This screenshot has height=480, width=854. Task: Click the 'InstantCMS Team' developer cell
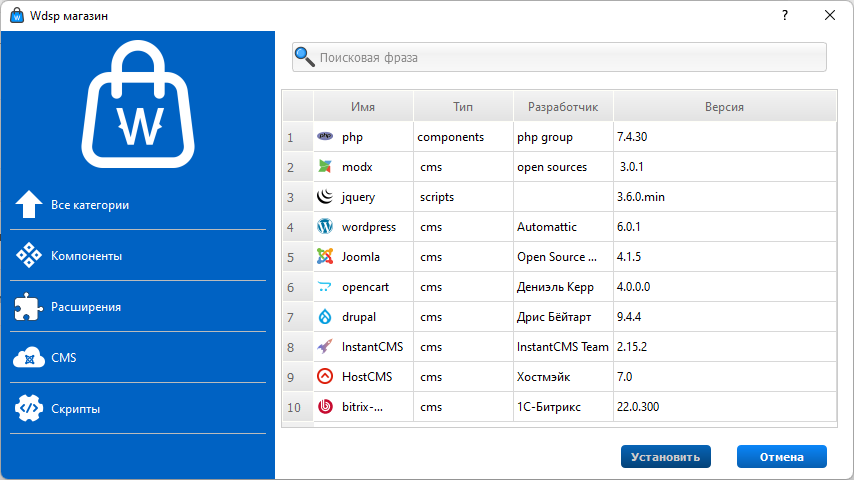(x=563, y=347)
